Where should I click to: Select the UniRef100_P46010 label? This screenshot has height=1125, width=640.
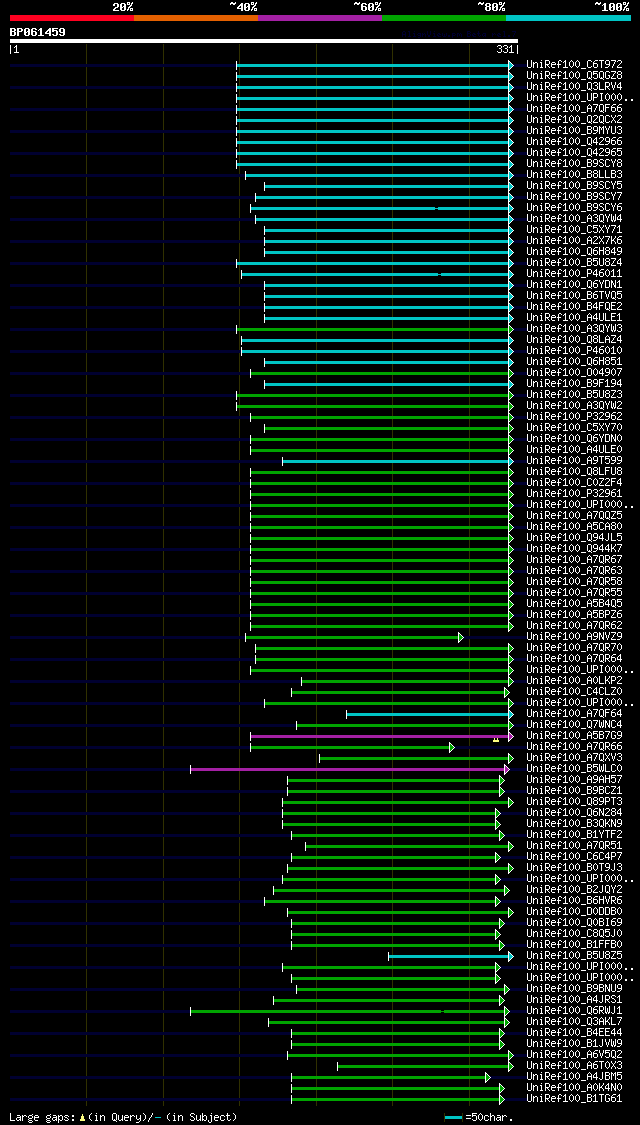coord(574,351)
